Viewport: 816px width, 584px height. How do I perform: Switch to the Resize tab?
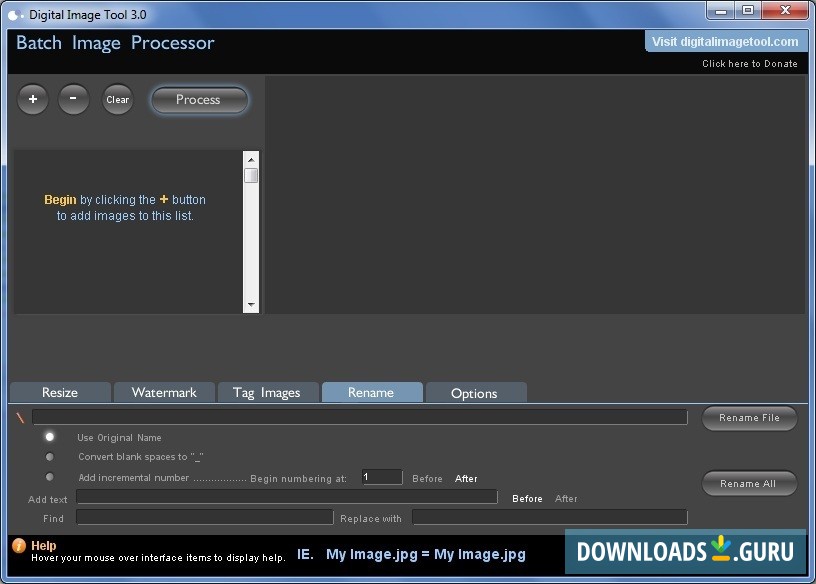59,392
